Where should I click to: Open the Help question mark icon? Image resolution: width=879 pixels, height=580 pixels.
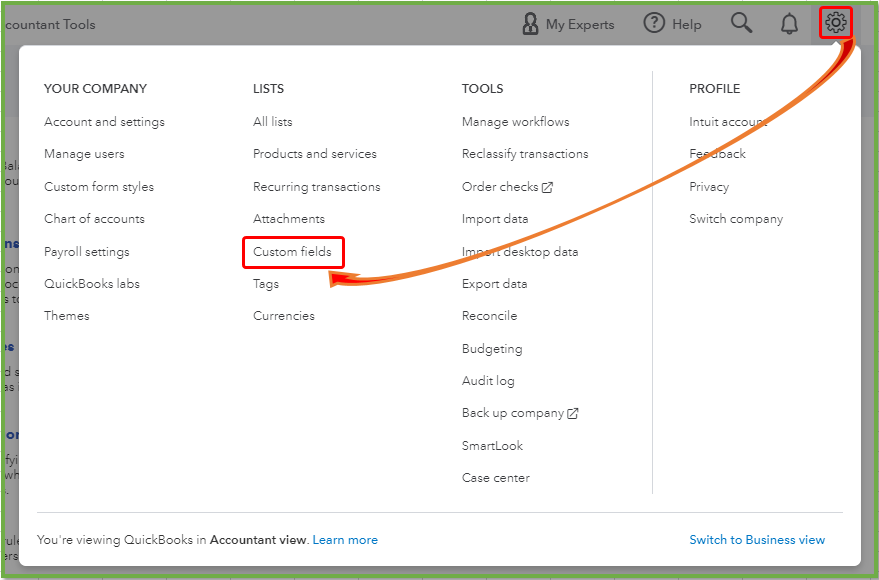pyautogui.click(x=654, y=23)
